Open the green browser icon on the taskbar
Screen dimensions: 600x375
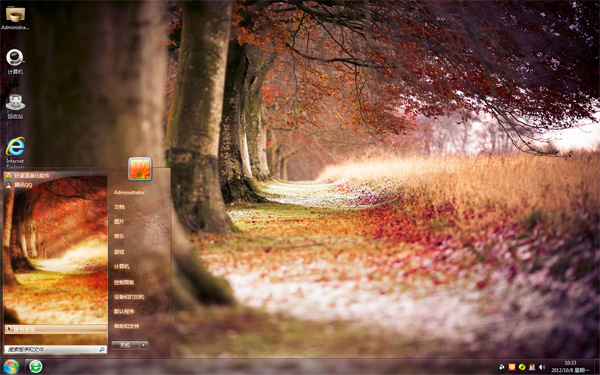(36, 367)
